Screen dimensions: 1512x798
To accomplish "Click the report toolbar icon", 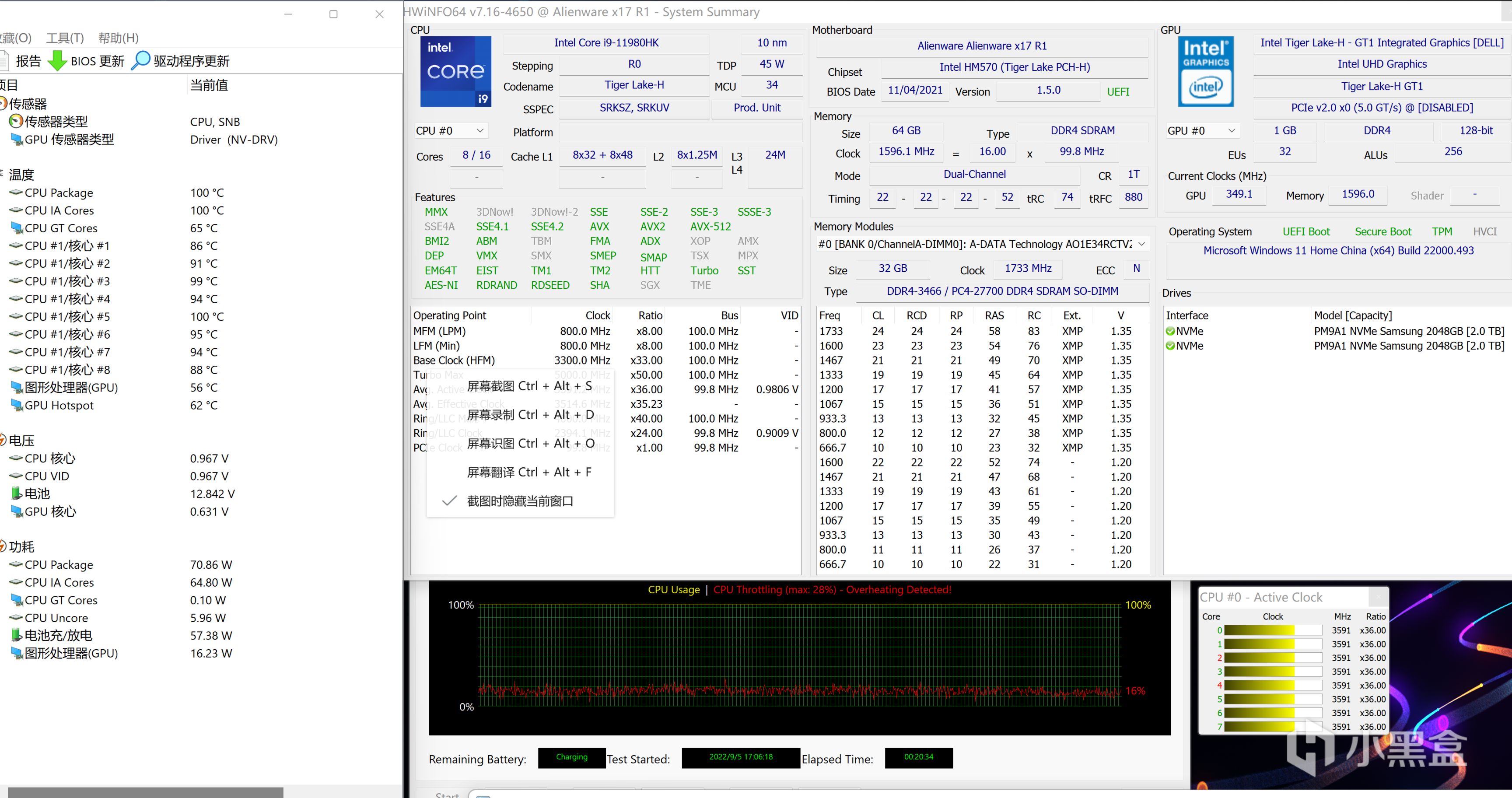I will click(x=5, y=61).
